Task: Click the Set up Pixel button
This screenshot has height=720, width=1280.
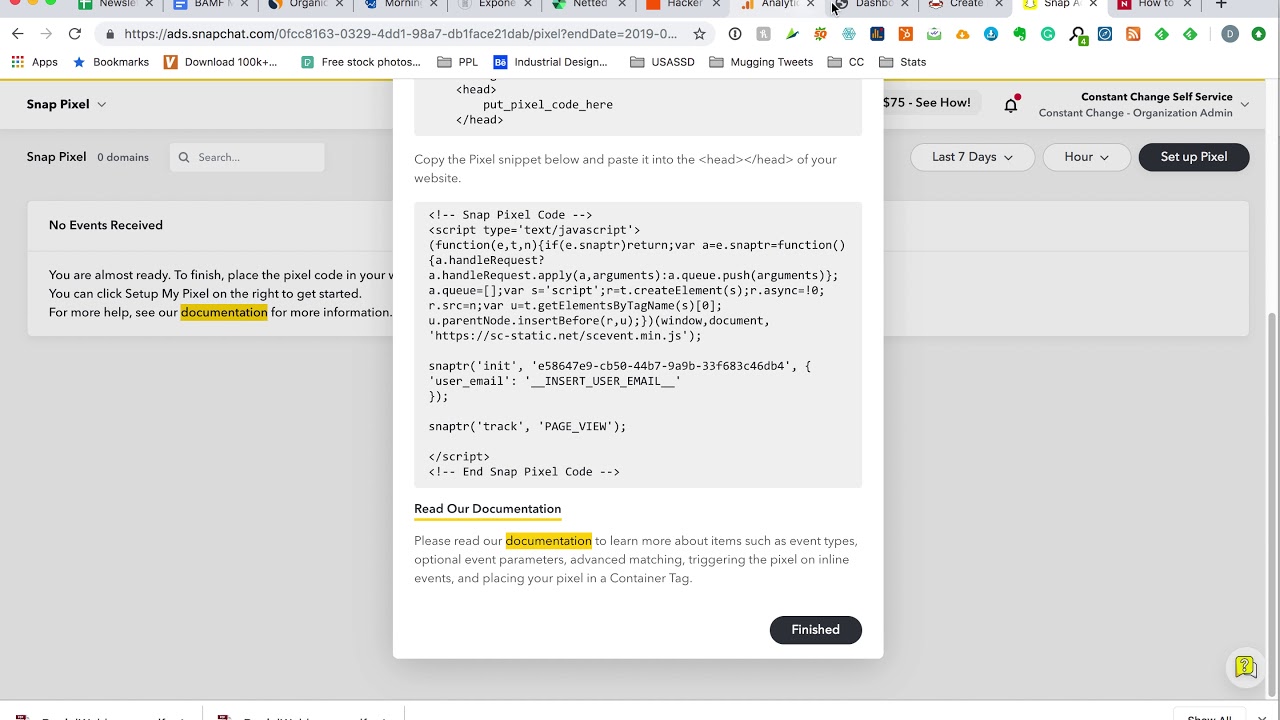Action: coord(1193,157)
